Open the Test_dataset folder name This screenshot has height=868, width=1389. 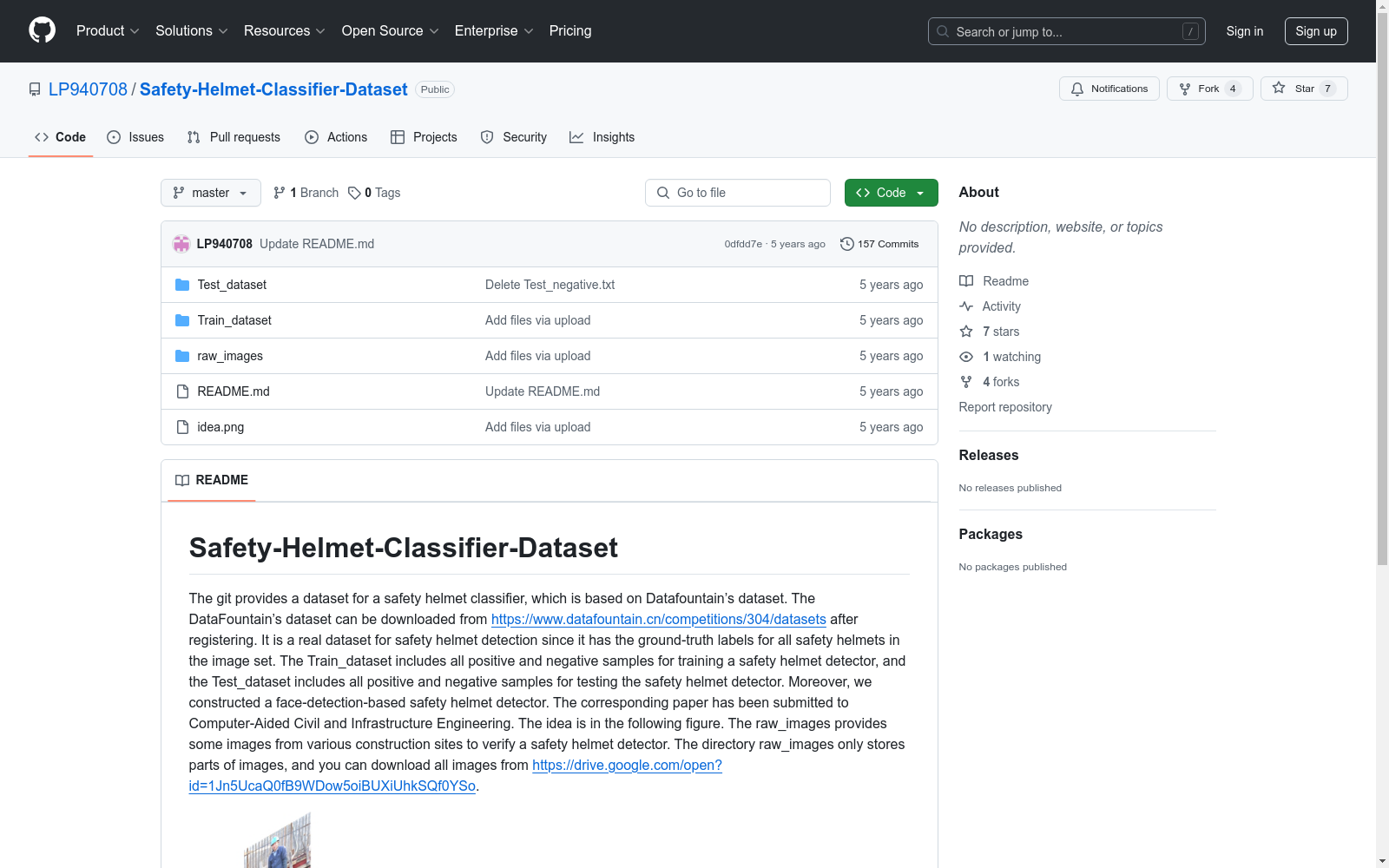point(232,285)
